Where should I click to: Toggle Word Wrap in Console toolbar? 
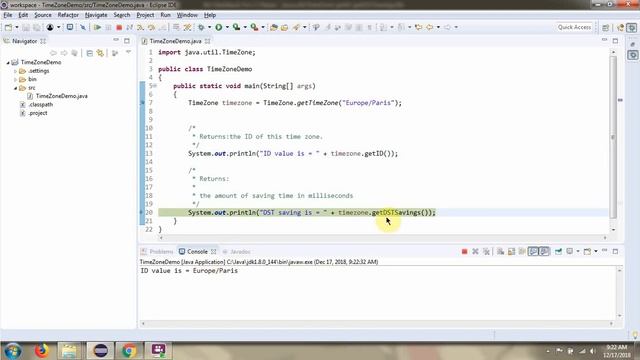click(522, 251)
